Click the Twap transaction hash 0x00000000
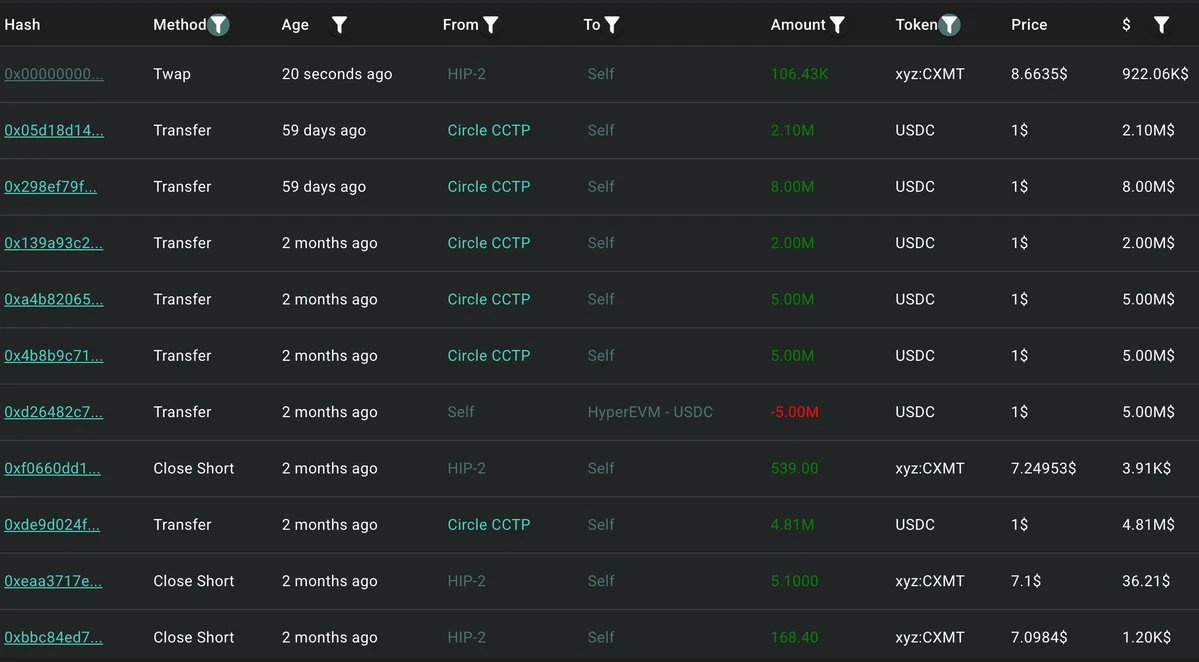 pos(54,74)
